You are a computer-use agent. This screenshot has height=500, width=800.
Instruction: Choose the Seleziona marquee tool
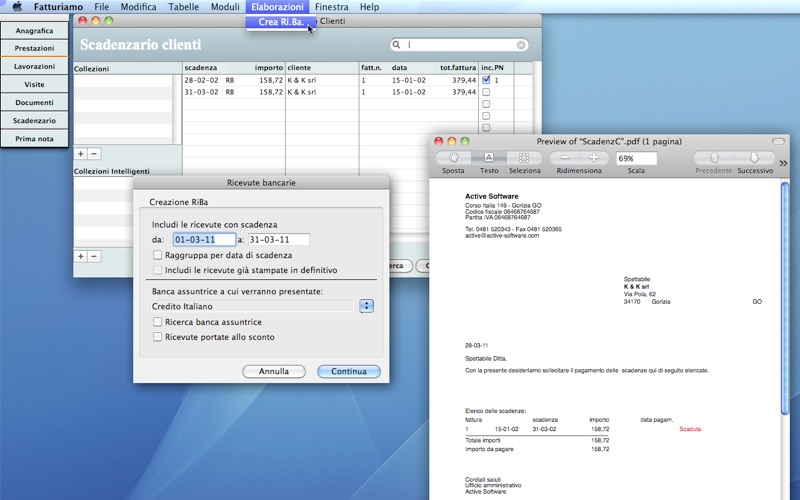coord(524,158)
